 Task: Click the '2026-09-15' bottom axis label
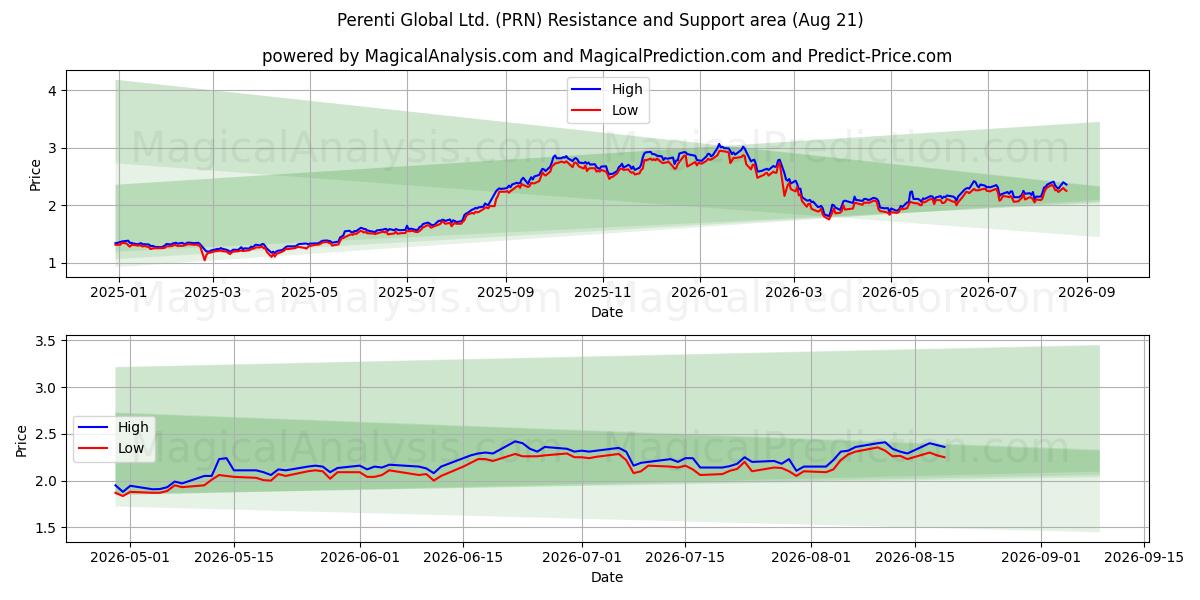(x=1145, y=558)
